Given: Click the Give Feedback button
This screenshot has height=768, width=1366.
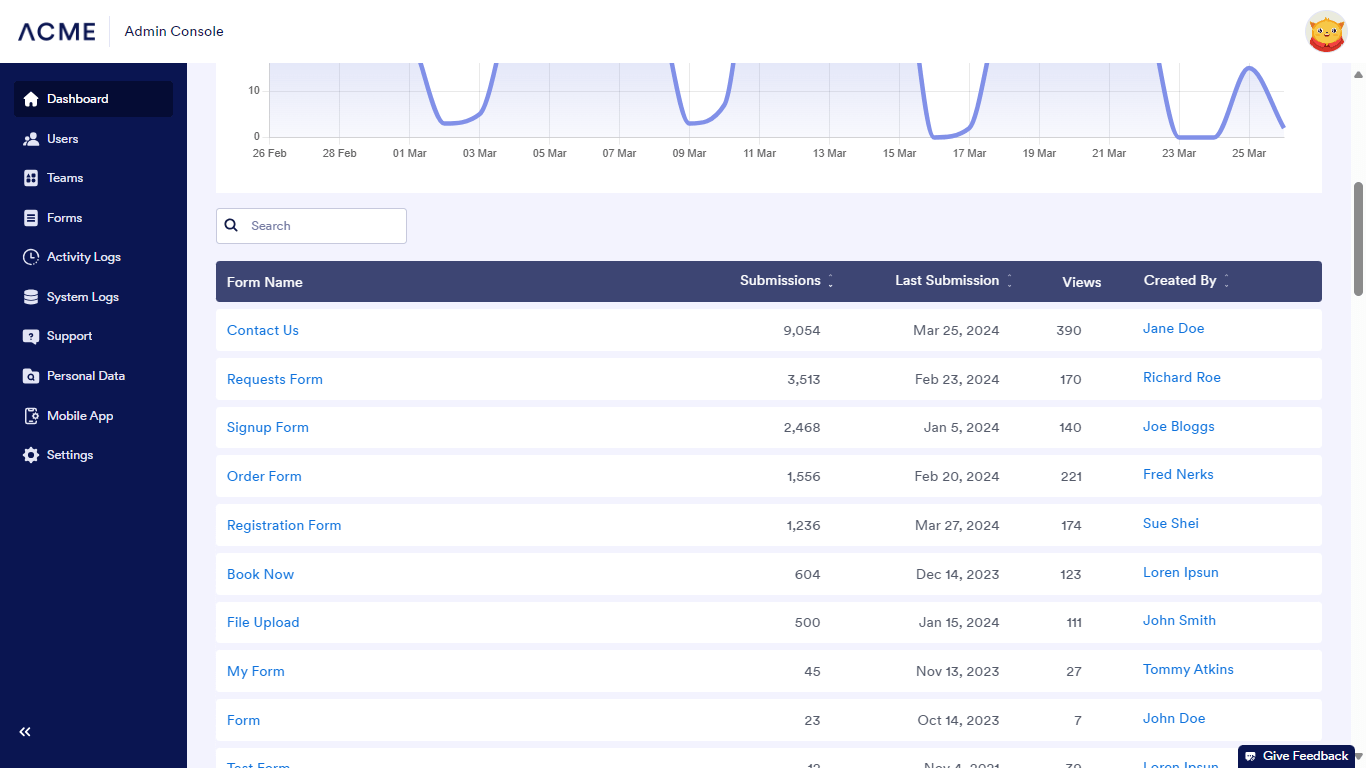Looking at the screenshot, I should click(1297, 756).
